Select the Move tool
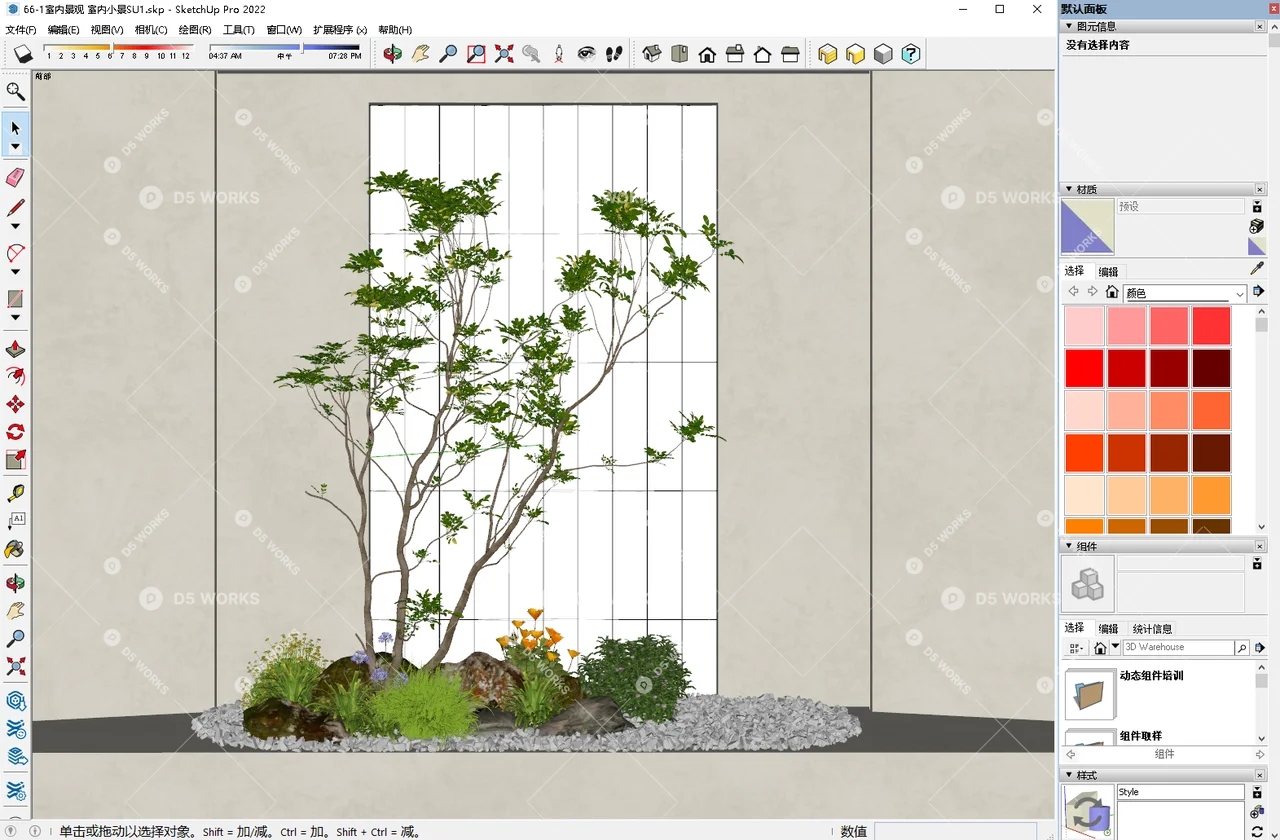Image resolution: width=1280 pixels, height=840 pixels. [x=15, y=404]
